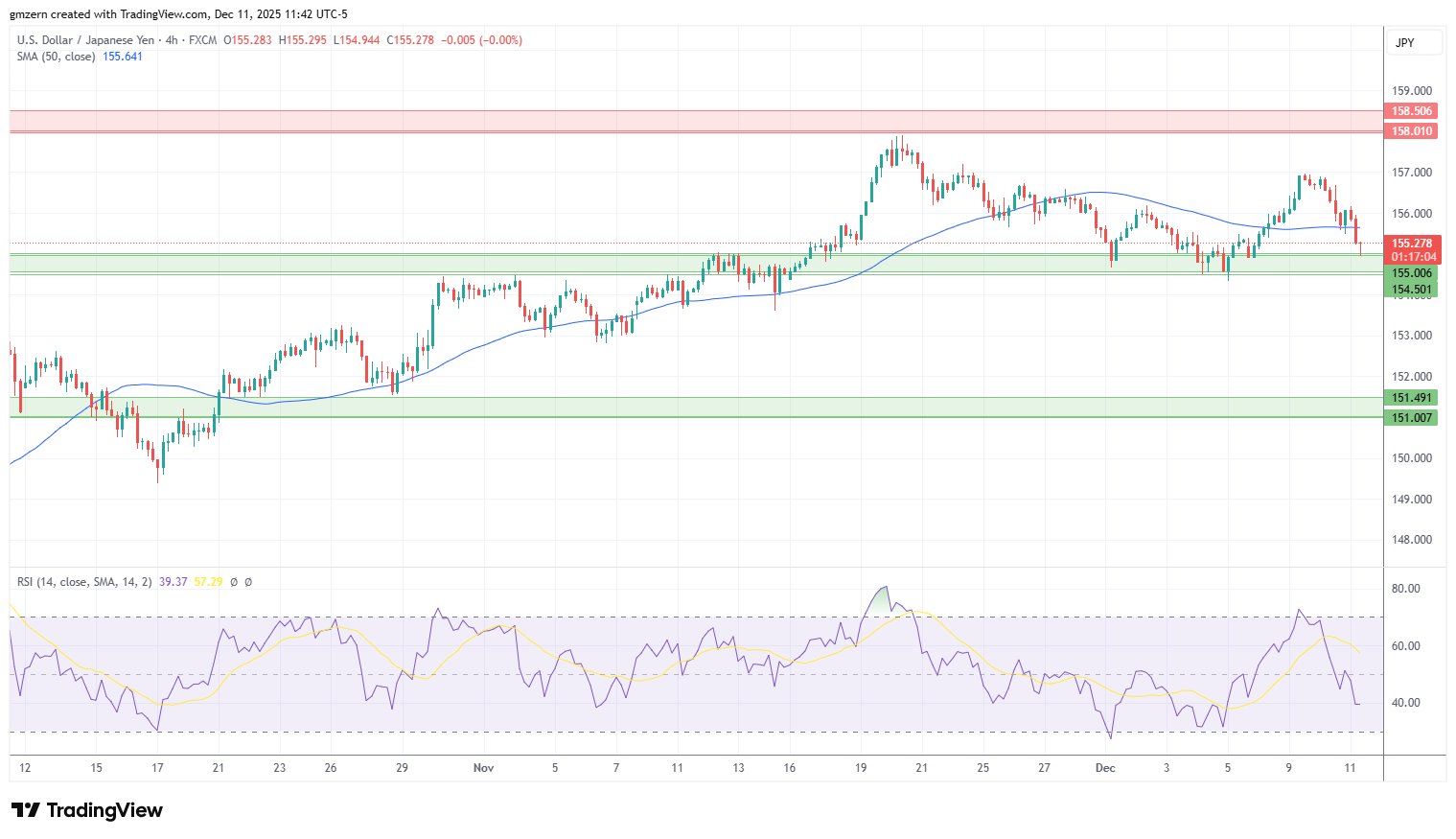Click the 40.00 RSI scale value

[x=1405, y=703]
